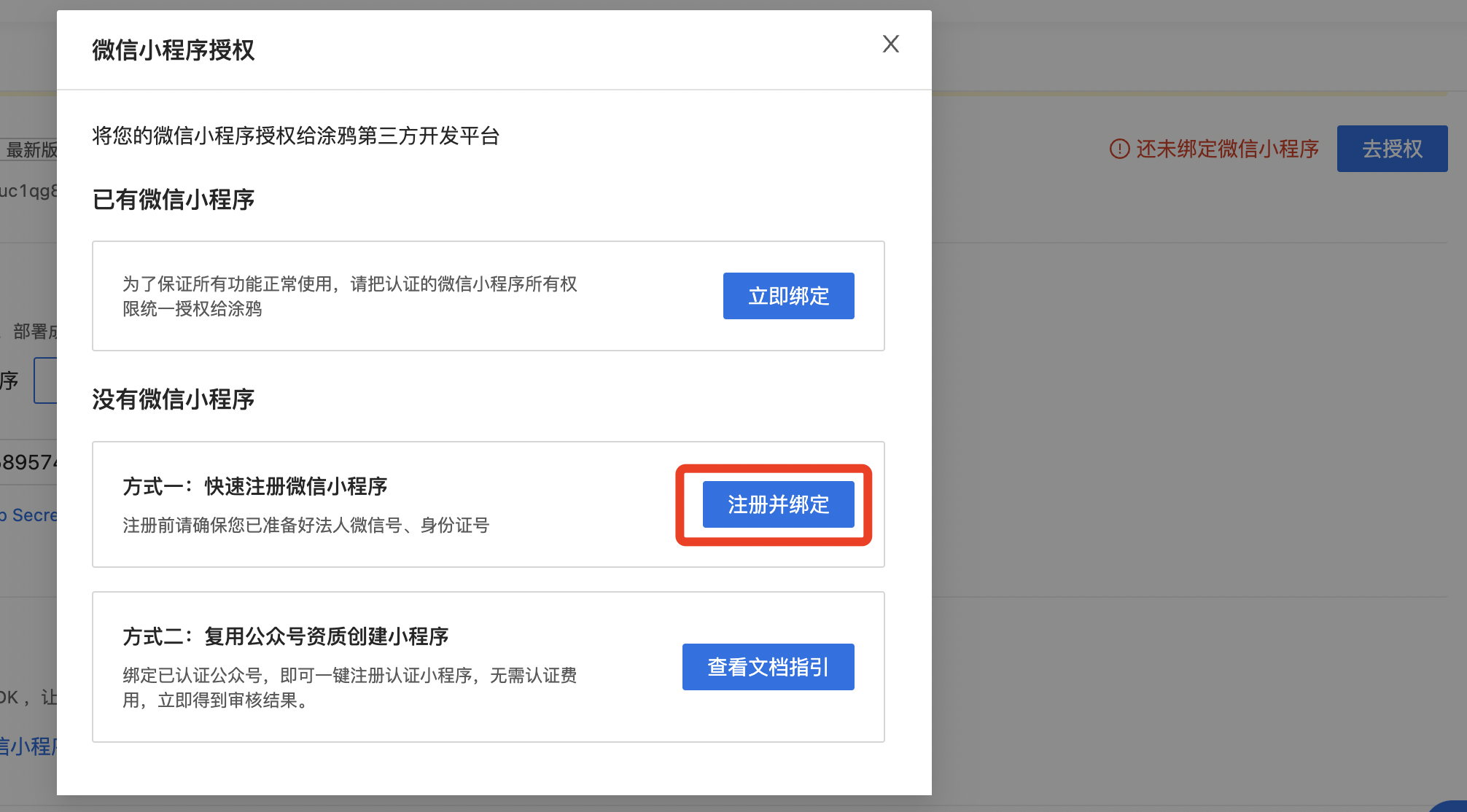Click the text 方式二：复用公众号资质创建小程序
The width and height of the screenshot is (1467, 812).
(286, 636)
